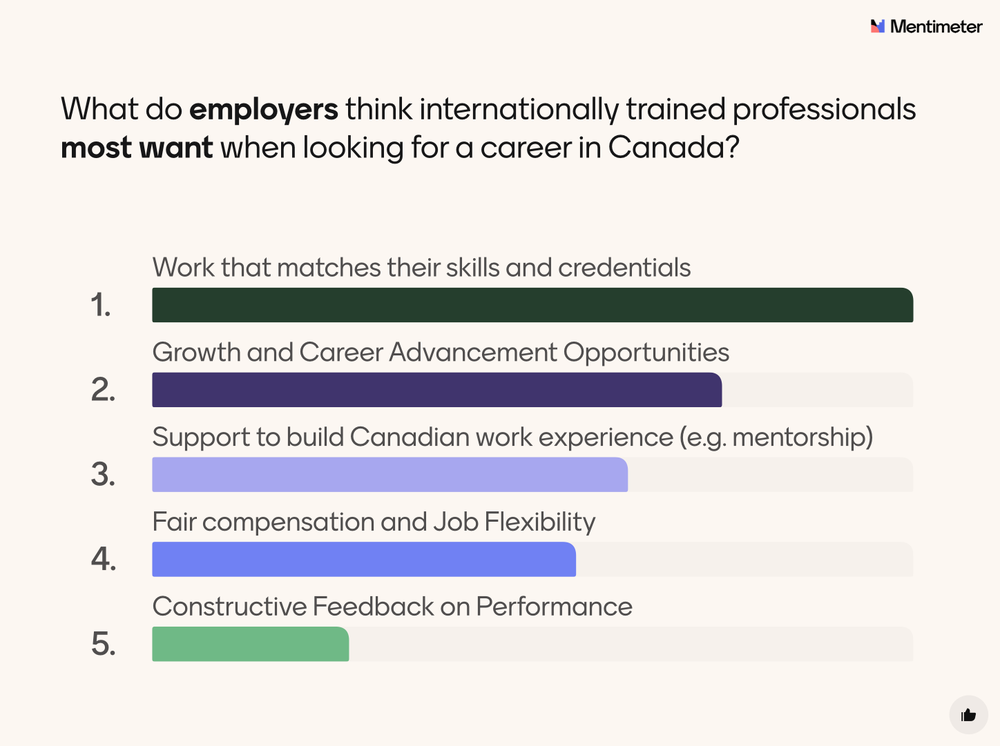Select the rank number '5.'
This screenshot has width=1000, height=746.
pyautogui.click(x=103, y=645)
